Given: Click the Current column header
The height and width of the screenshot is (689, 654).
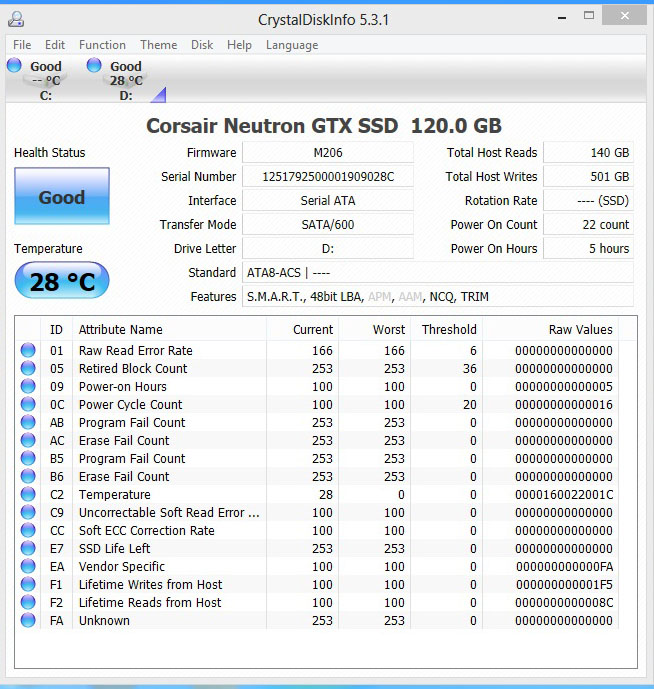Looking at the screenshot, I should pyautogui.click(x=302, y=329).
